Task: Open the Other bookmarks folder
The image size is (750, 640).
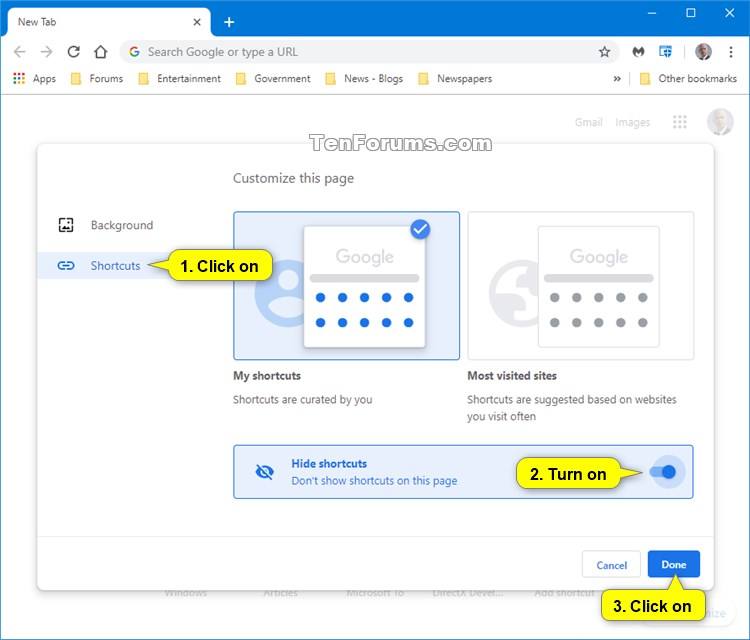Action: pos(688,78)
